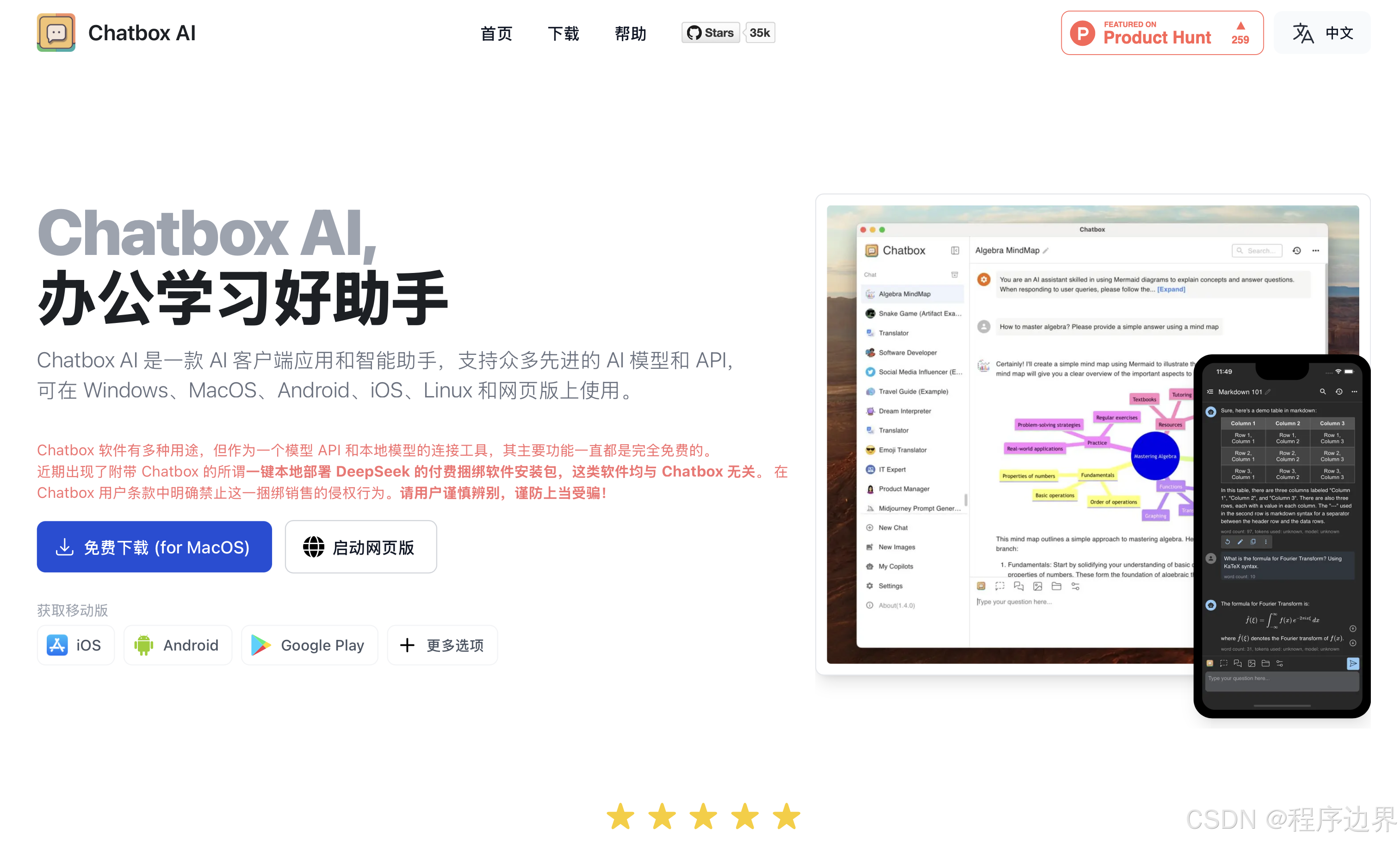
Task: Click the image attach icon in desktop input toolbar
Action: coord(1037,586)
